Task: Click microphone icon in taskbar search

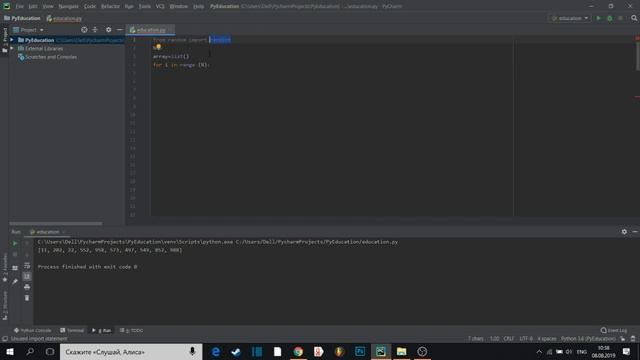Action: coord(192,352)
